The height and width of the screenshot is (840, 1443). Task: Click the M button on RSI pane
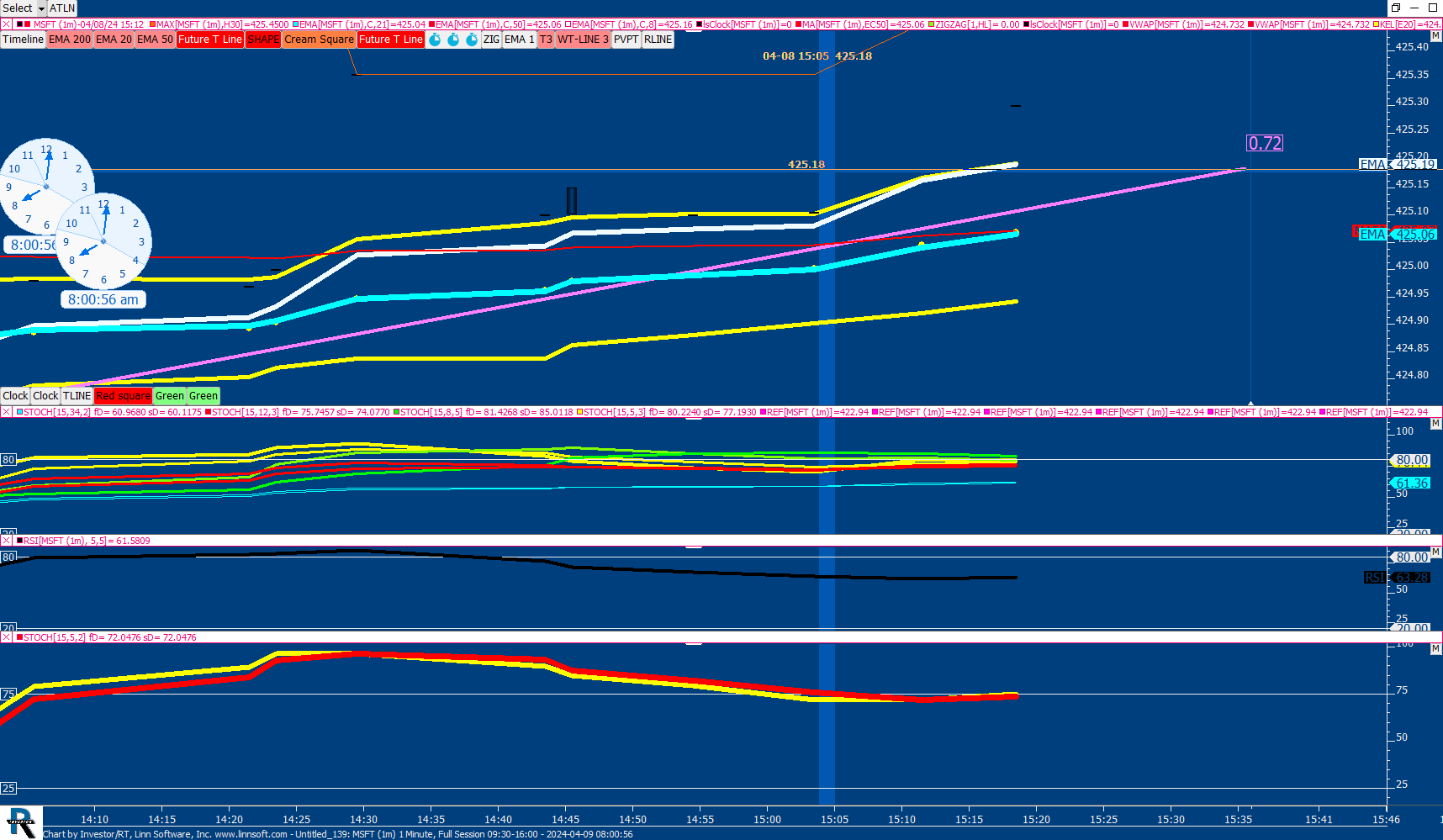coord(1436,552)
